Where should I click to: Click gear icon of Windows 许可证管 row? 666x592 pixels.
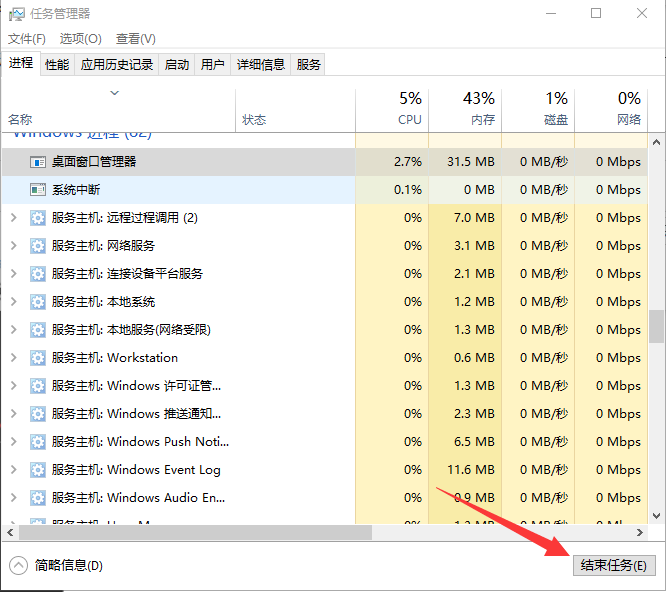pyautogui.click(x=38, y=386)
